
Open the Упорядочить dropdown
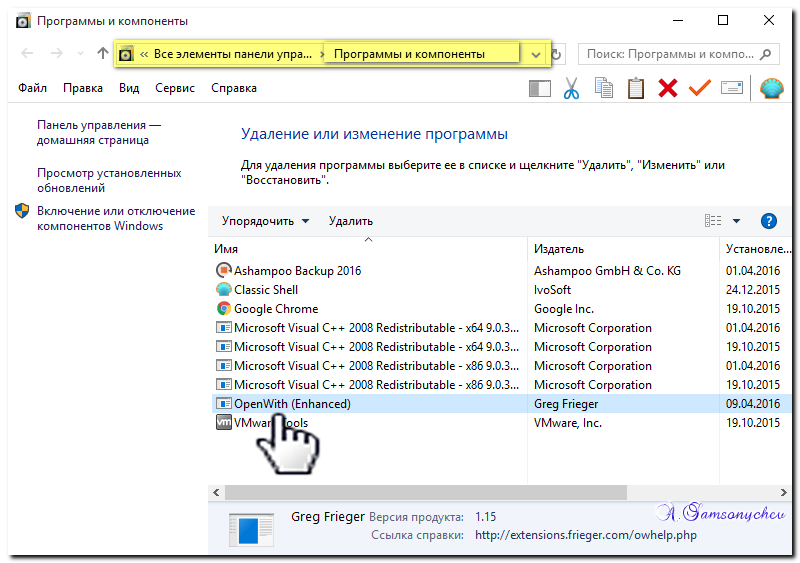pyautogui.click(x=265, y=221)
